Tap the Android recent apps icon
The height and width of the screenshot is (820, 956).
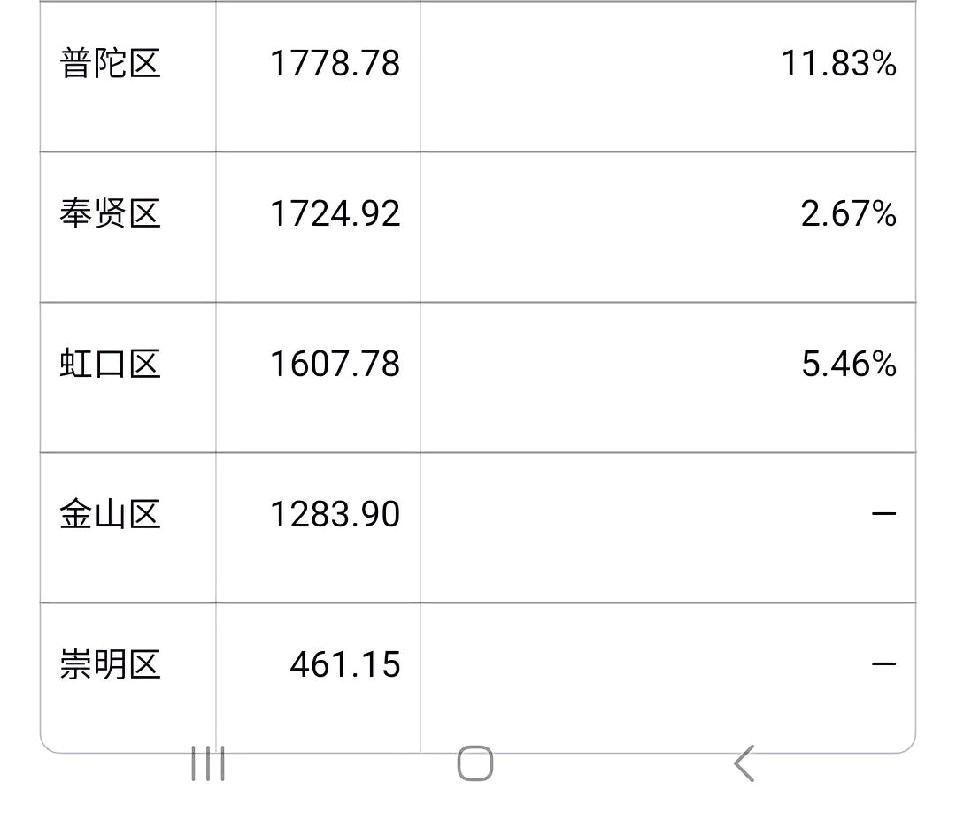pos(208,763)
